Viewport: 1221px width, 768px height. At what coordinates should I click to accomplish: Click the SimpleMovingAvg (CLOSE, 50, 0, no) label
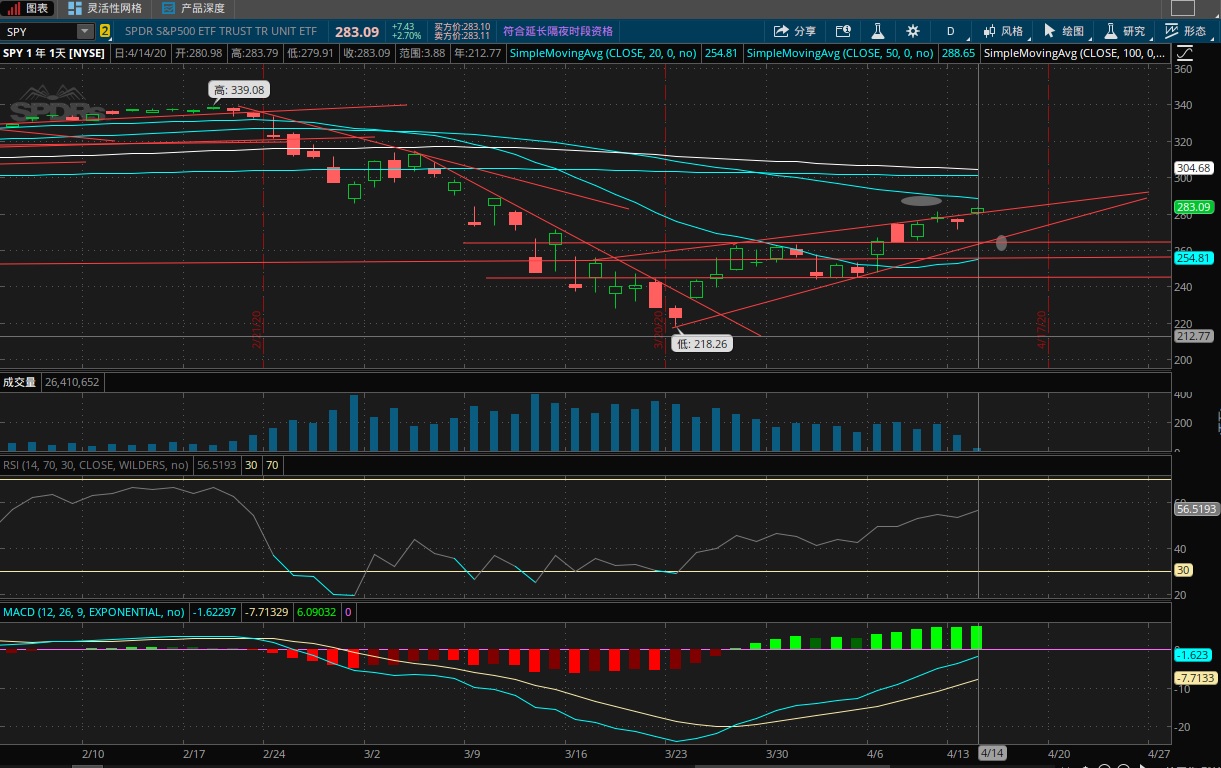click(842, 53)
